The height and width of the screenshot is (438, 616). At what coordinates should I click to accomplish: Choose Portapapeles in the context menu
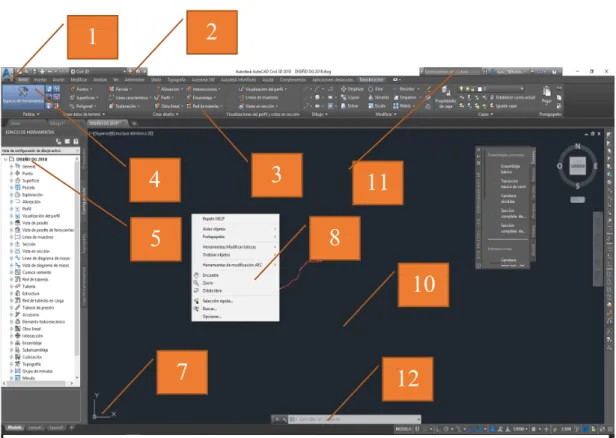[x=235, y=237]
